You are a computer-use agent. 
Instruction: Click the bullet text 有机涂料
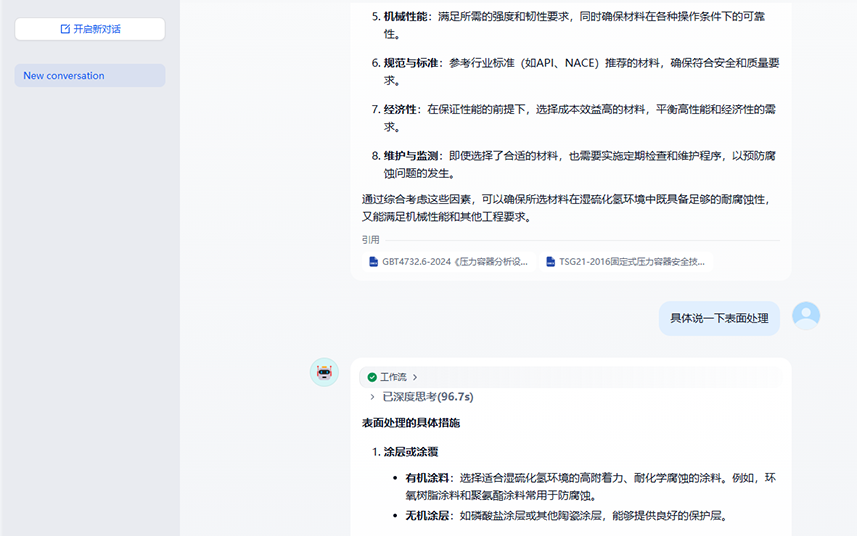(x=427, y=478)
